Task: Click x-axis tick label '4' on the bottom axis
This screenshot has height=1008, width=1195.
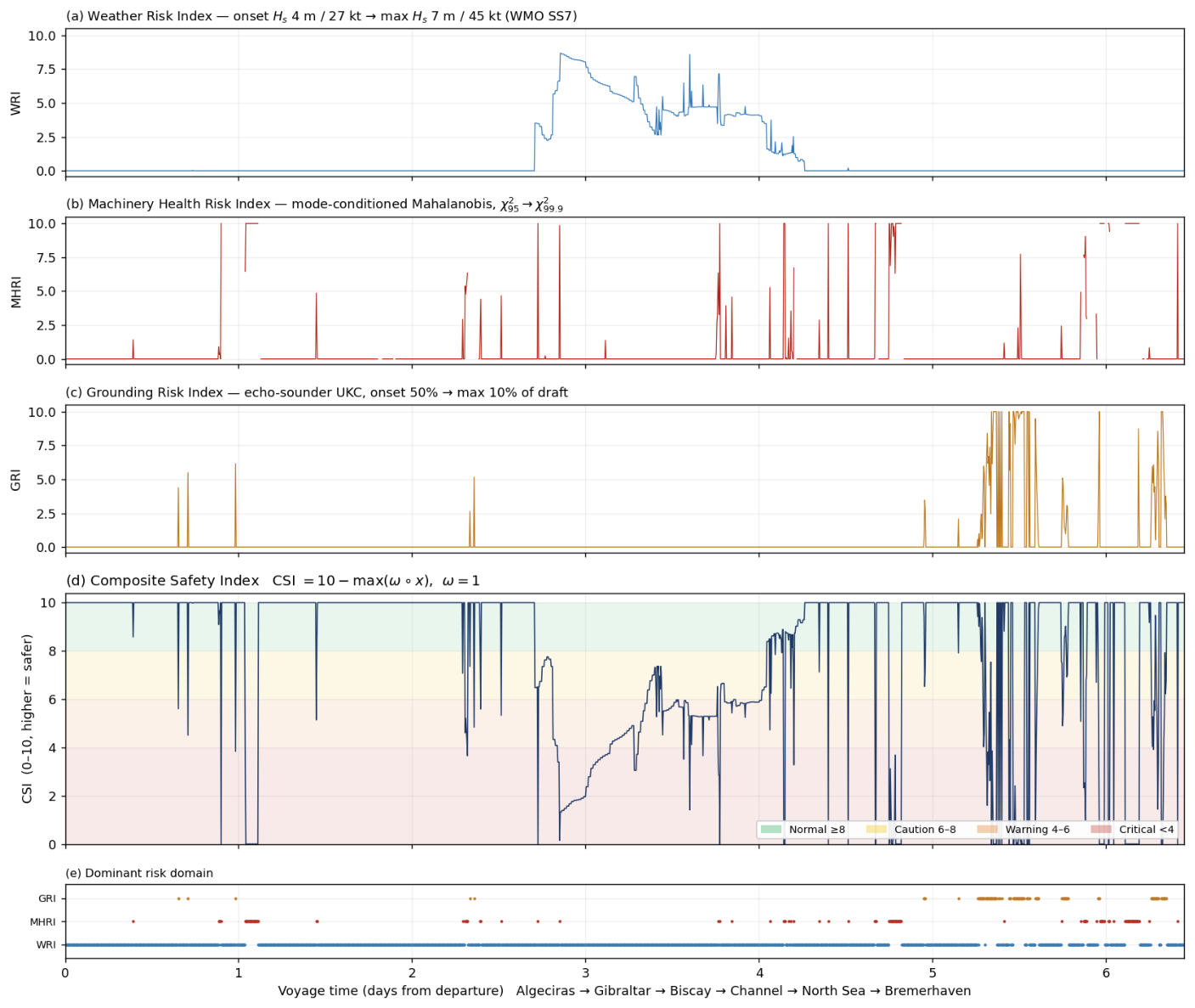Action: click(x=759, y=973)
